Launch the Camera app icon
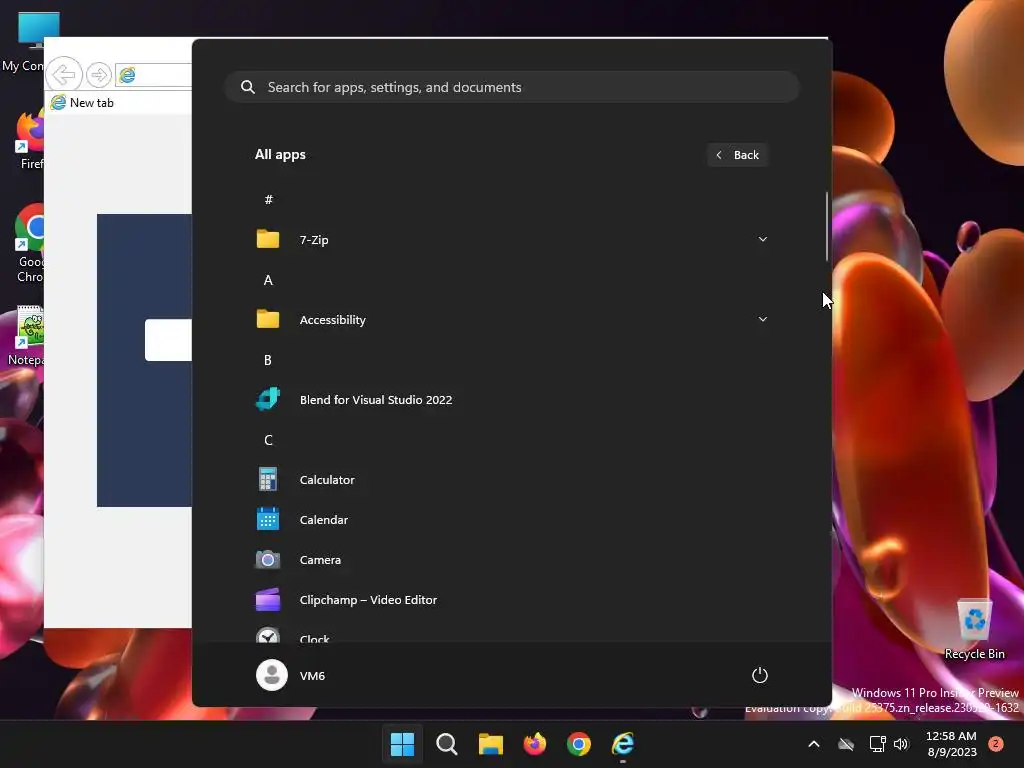 (268, 560)
